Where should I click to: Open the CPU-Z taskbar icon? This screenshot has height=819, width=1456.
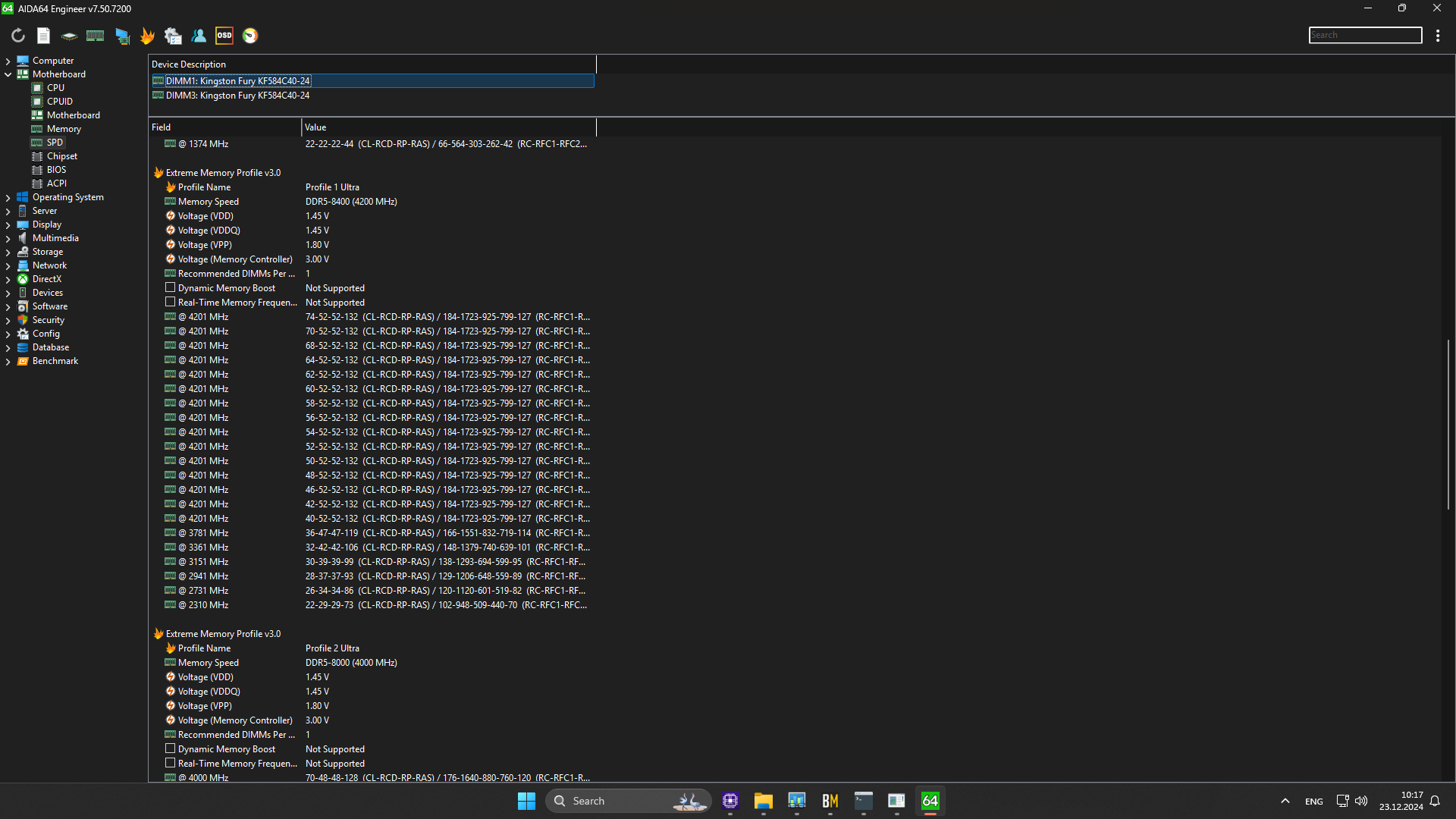click(730, 801)
